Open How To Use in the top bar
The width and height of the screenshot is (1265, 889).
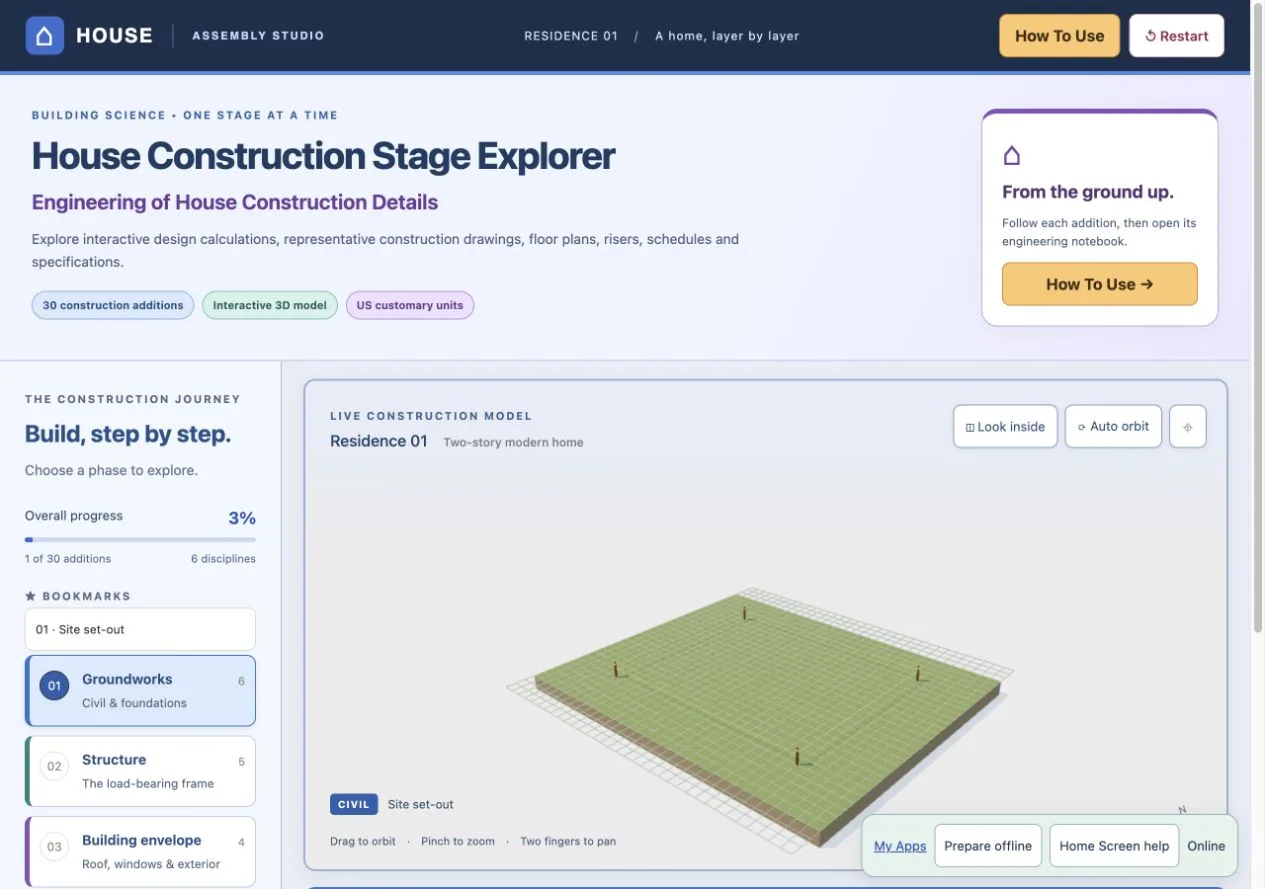[x=1059, y=36]
